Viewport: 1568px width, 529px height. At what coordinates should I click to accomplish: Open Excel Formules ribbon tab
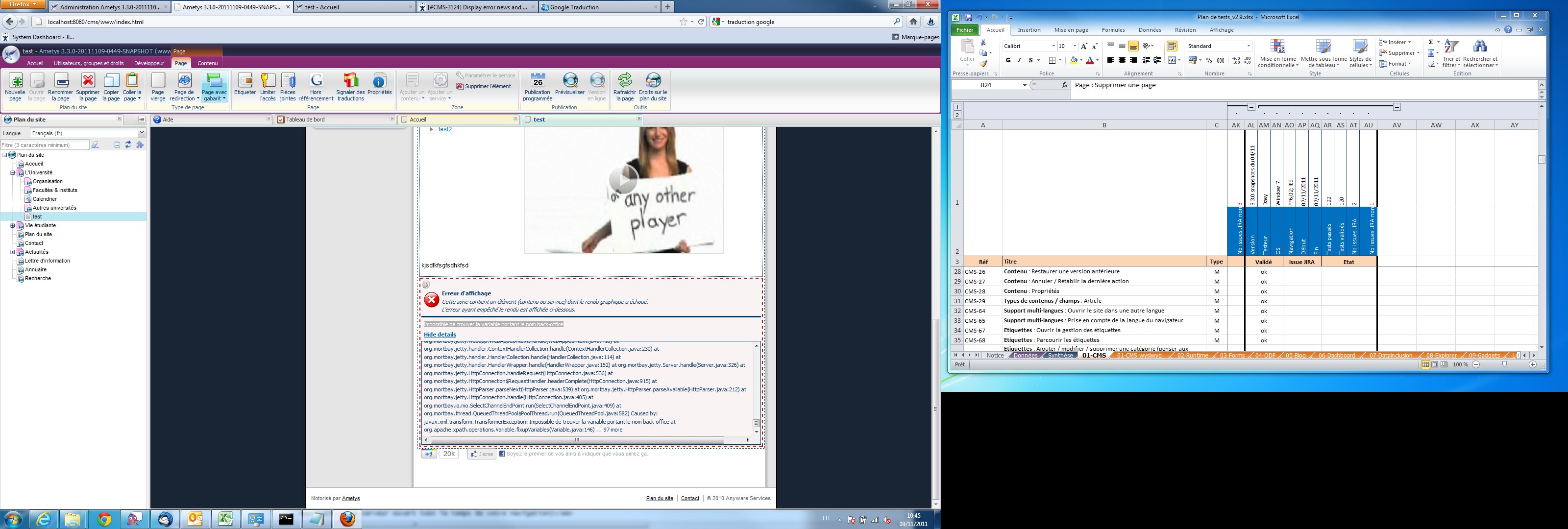pyautogui.click(x=1113, y=30)
